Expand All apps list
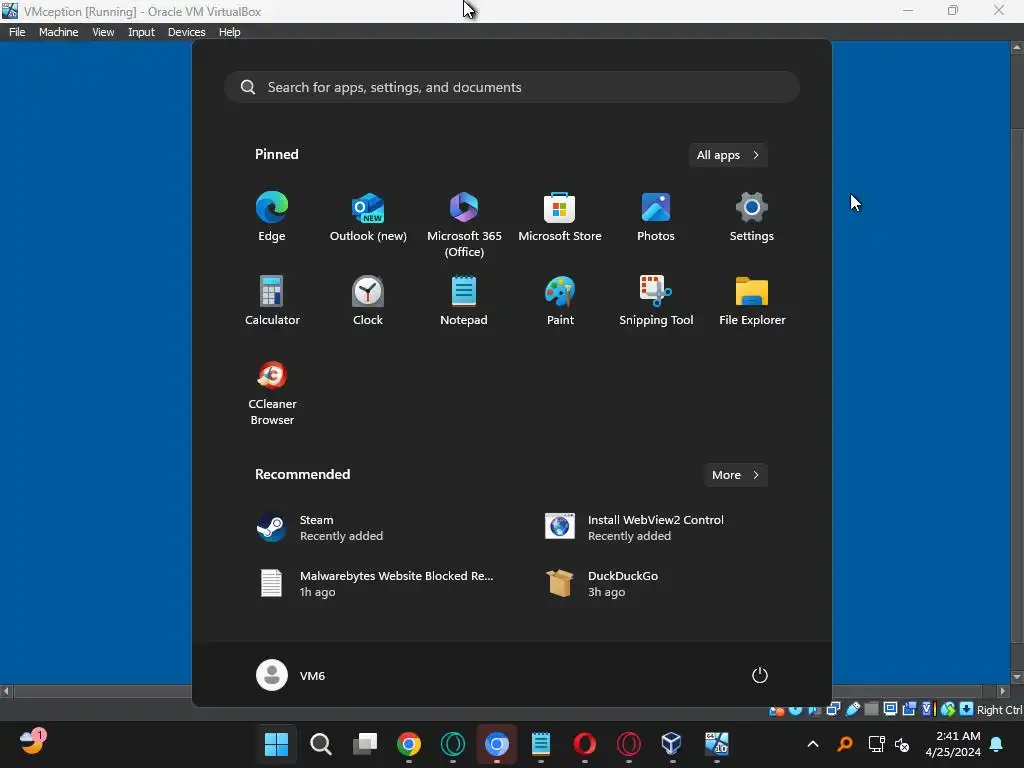 728,155
